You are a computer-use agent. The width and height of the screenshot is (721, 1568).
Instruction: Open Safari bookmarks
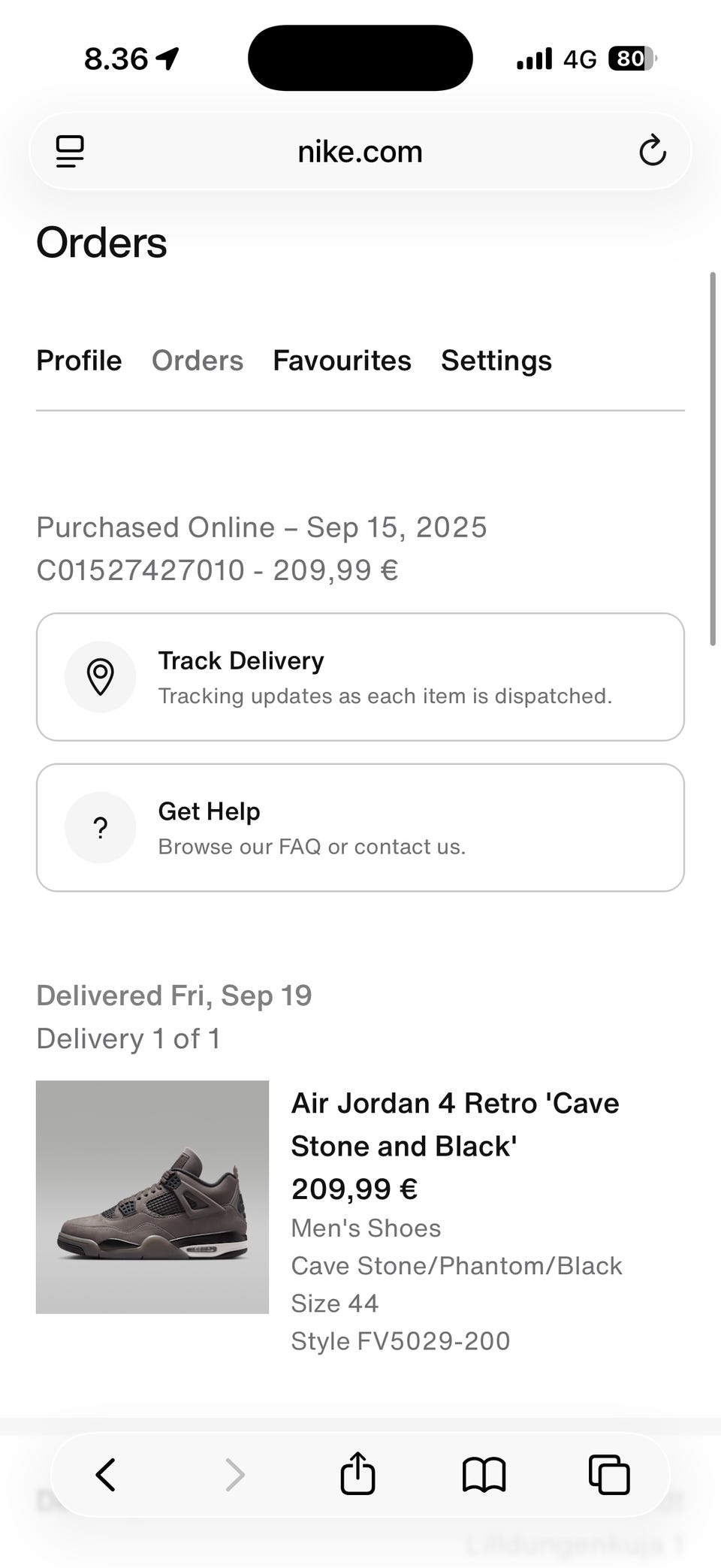pos(484,1474)
